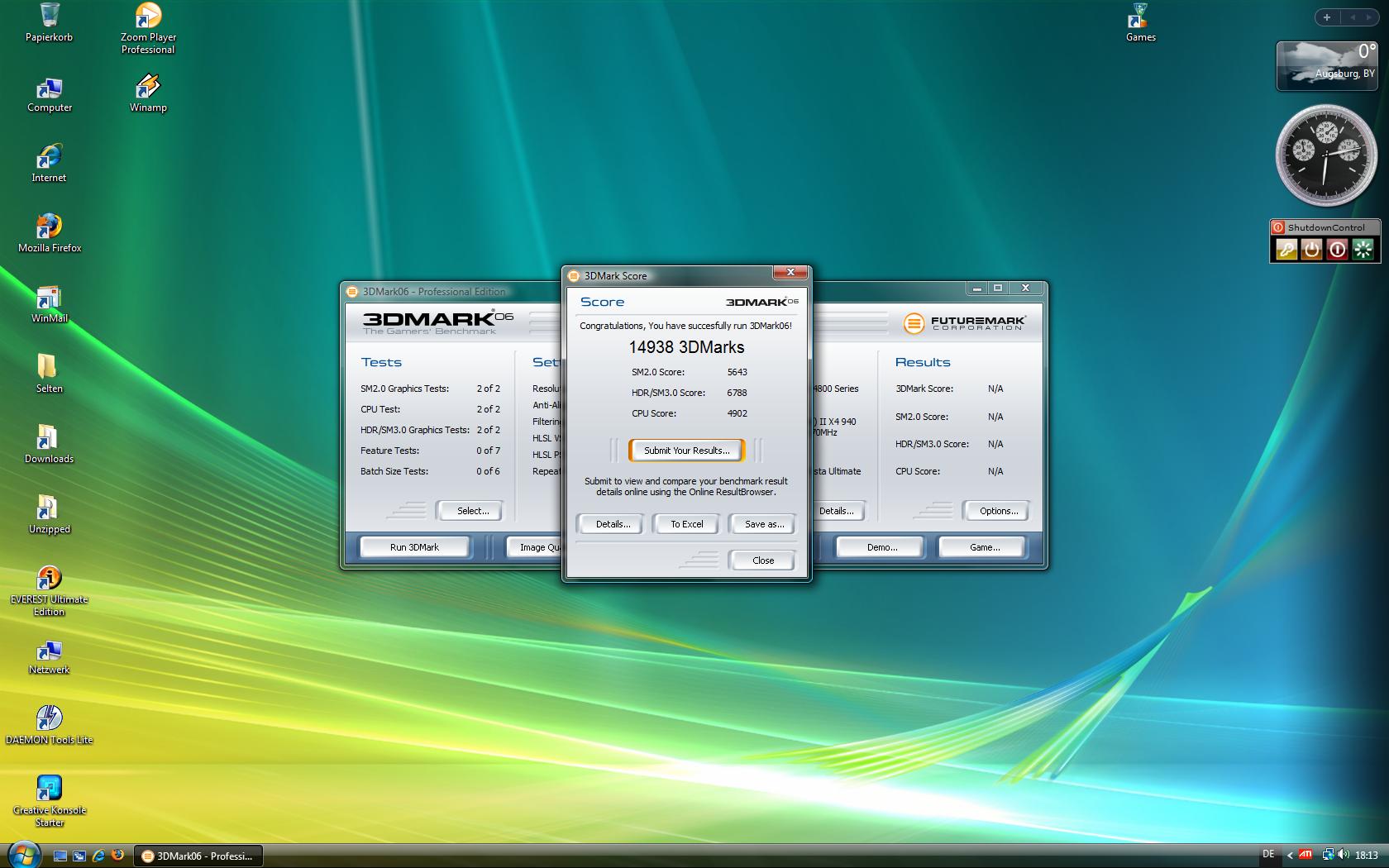Click the analog clock gadget
The image size is (1389, 868).
[x=1326, y=155]
